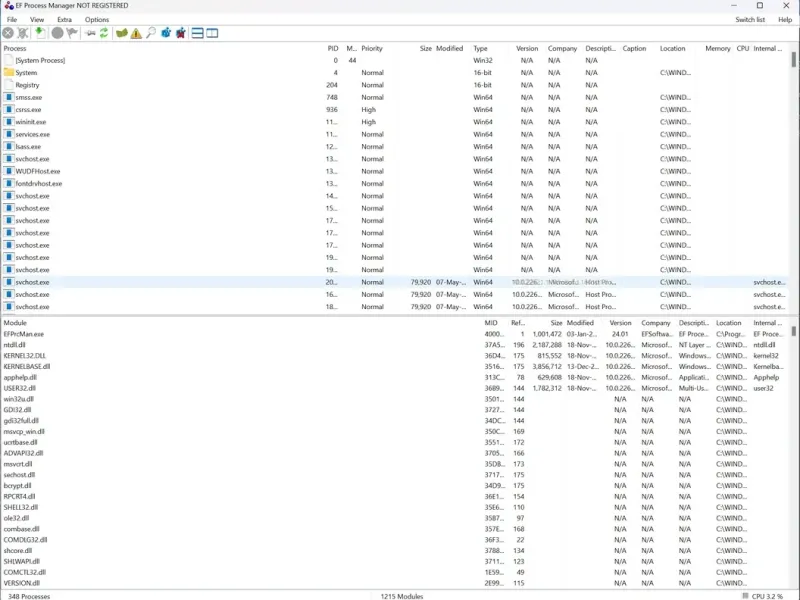Image resolution: width=800 pixels, height=600 pixels.
Task: Click the gray flag toolbar icon
Action: click(72, 33)
